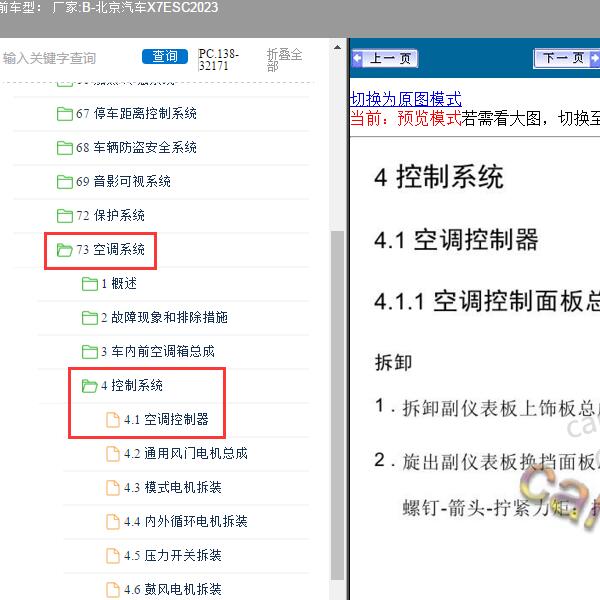Click folder icon of 67 停车距离控制系统
The height and width of the screenshot is (600, 600).
(65, 114)
